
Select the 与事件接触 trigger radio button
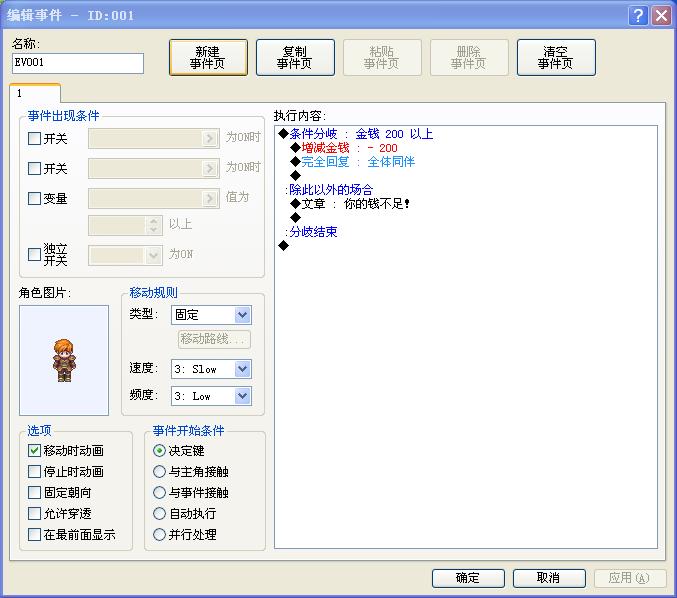click(x=159, y=493)
